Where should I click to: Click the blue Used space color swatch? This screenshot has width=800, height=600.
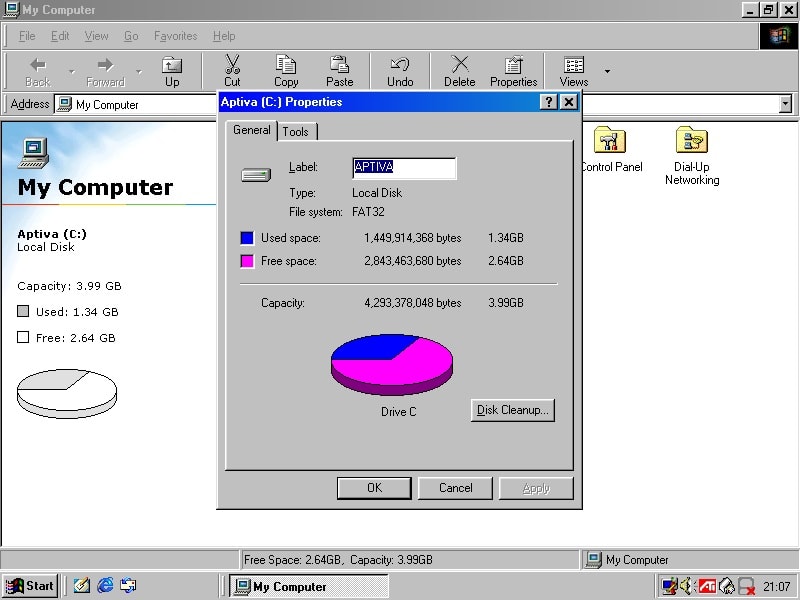point(247,238)
